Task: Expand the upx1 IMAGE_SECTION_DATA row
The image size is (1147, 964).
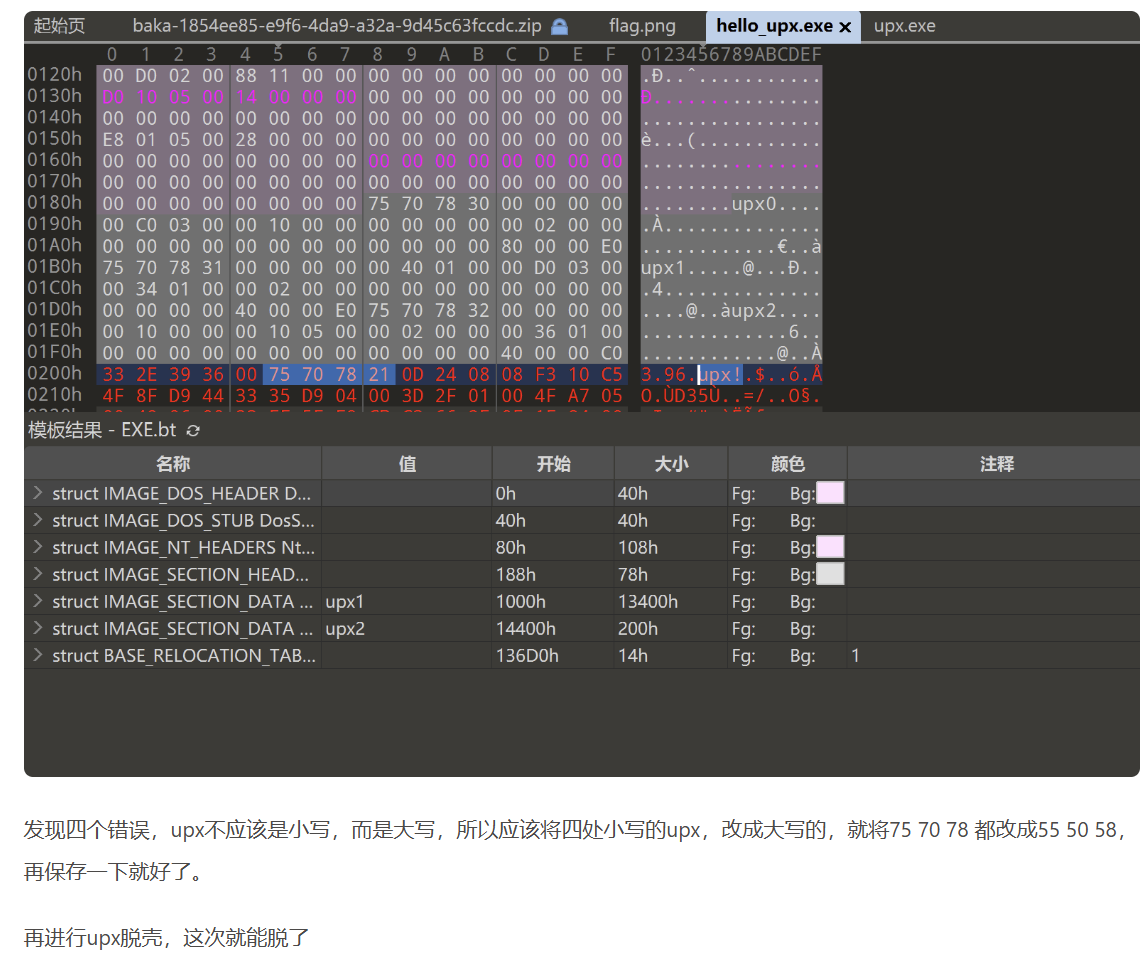Action: click(x=38, y=601)
